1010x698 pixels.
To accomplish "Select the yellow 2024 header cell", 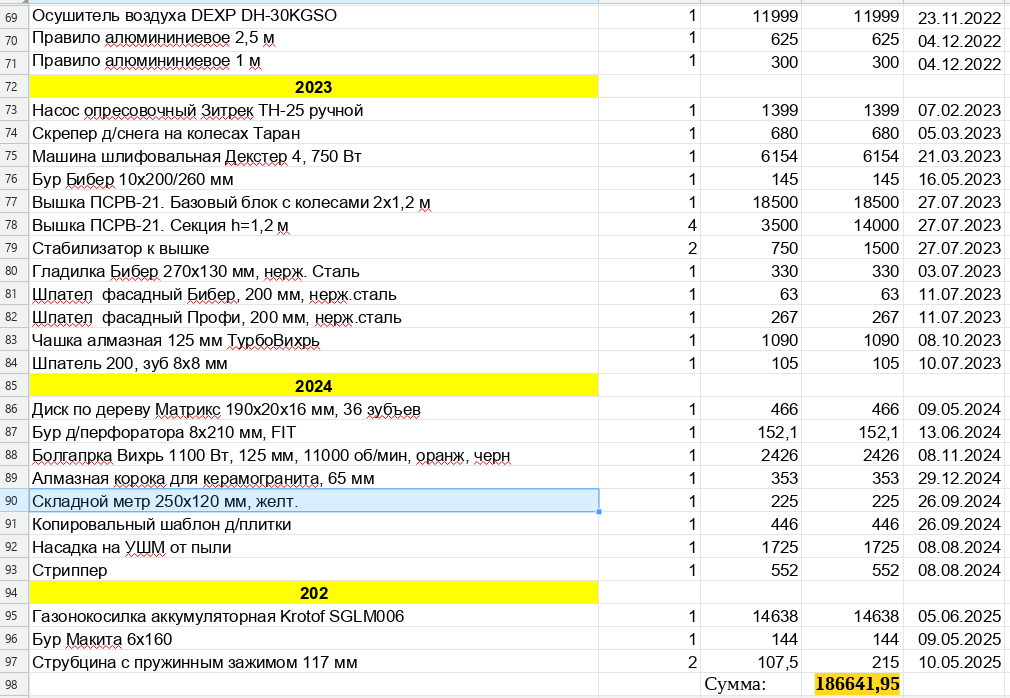I will tap(314, 386).
